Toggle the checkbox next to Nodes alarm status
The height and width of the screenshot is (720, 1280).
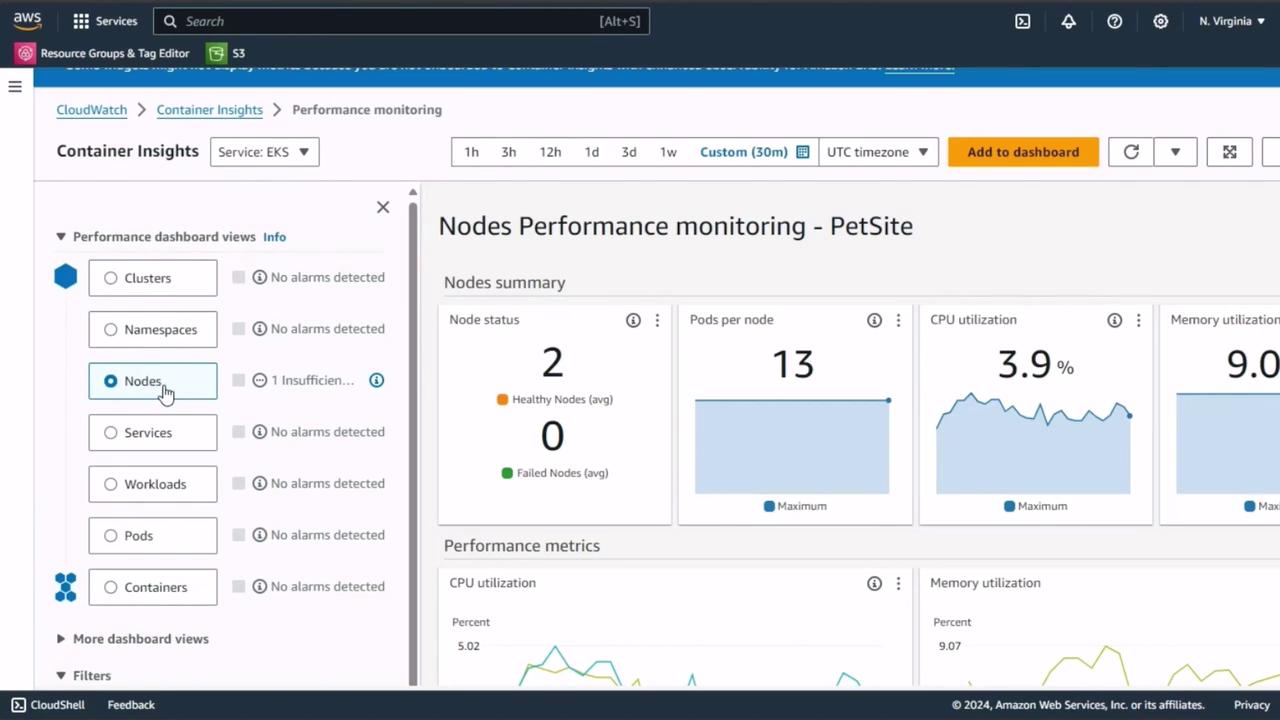tap(238, 380)
